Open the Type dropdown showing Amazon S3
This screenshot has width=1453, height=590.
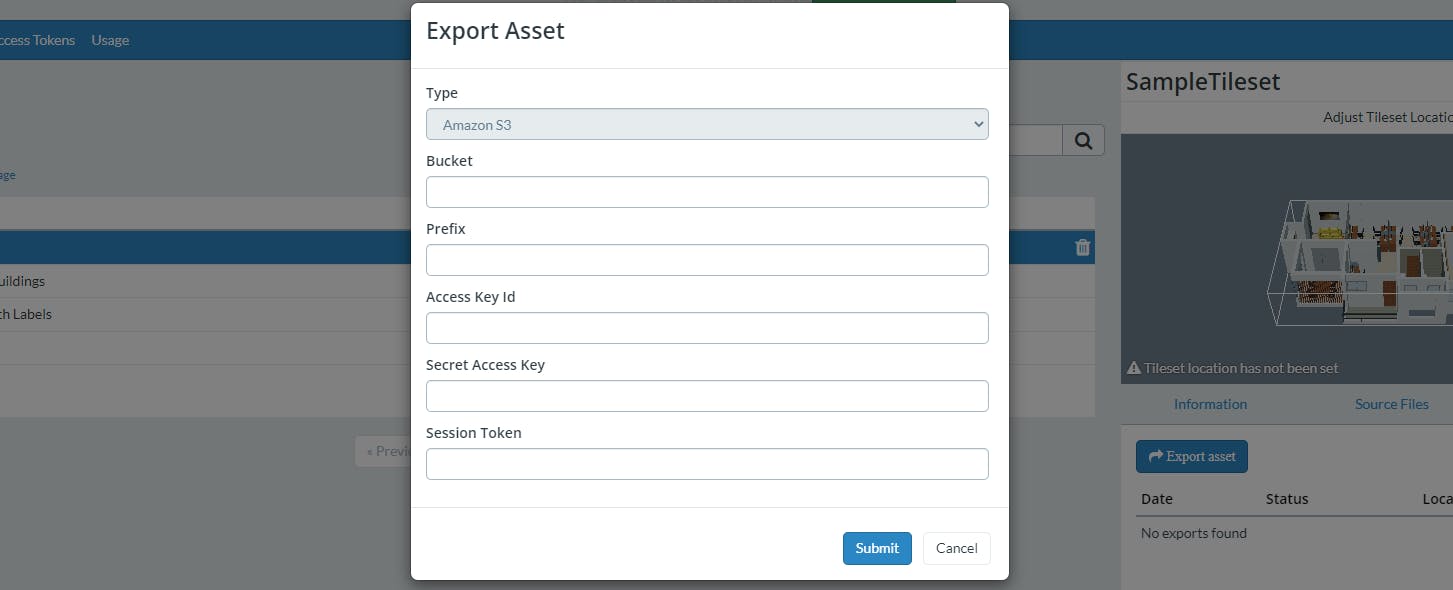pyautogui.click(x=707, y=124)
